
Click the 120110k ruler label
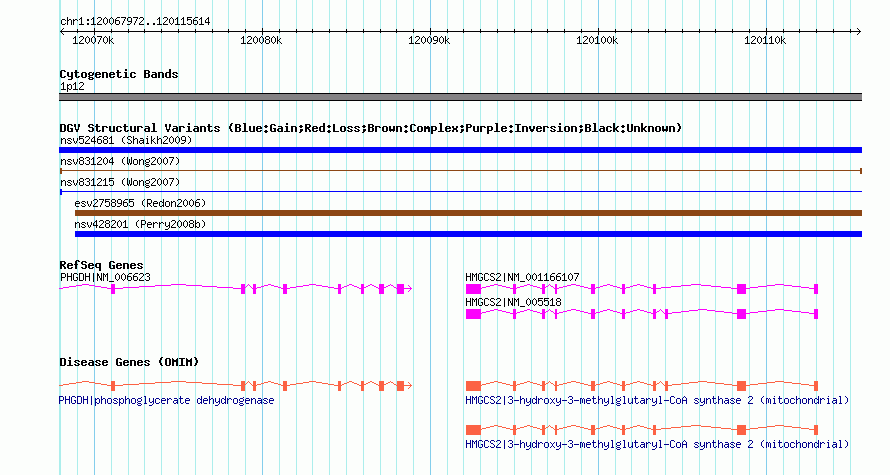coord(765,41)
